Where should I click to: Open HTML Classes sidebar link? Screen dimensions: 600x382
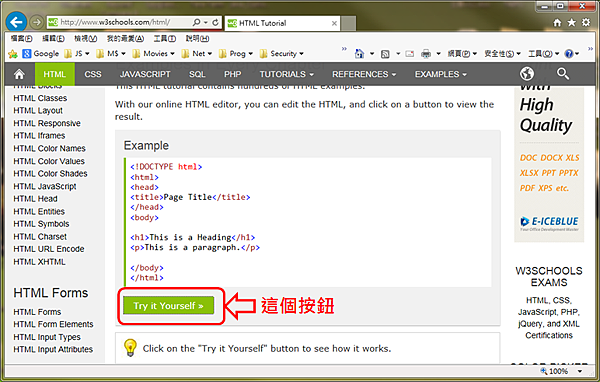pyautogui.click(x=40, y=98)
